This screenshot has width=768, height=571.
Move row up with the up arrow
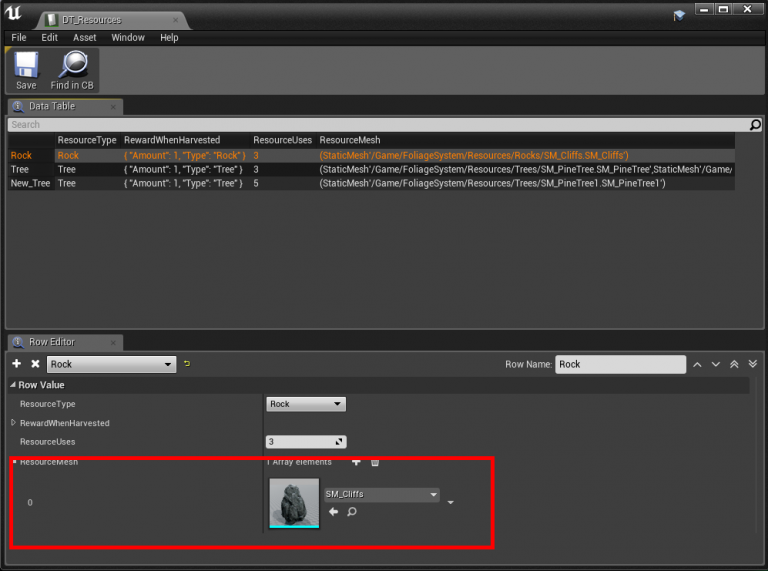[x=698, y=364]
